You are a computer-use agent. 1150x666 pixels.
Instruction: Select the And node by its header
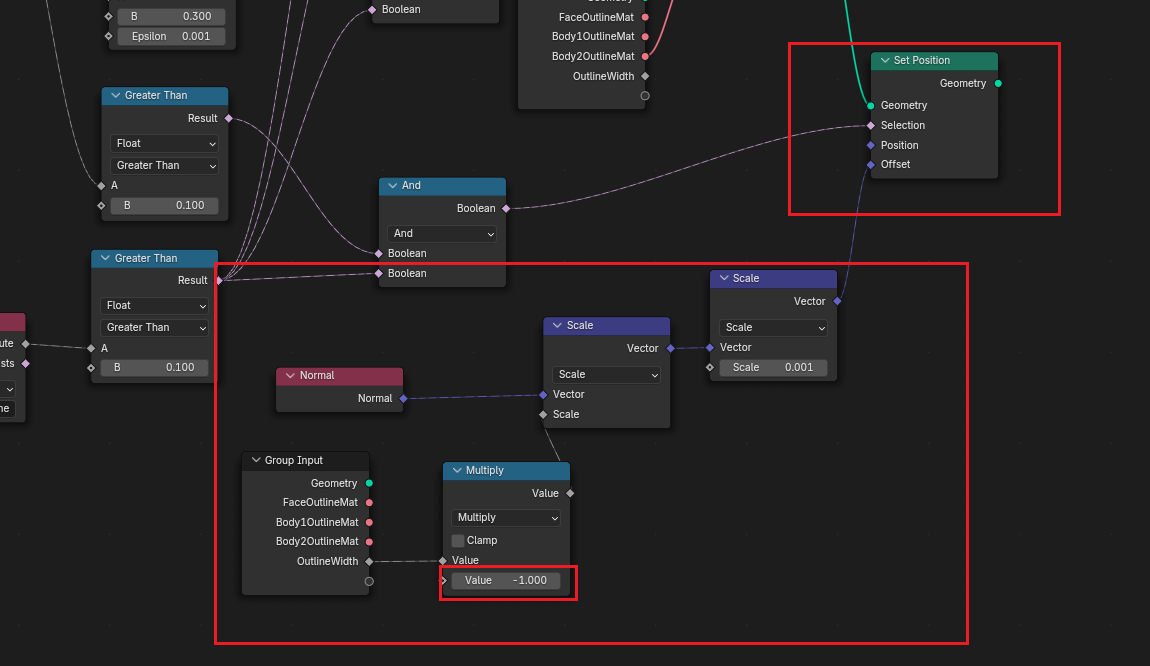[x=450, y=186]
